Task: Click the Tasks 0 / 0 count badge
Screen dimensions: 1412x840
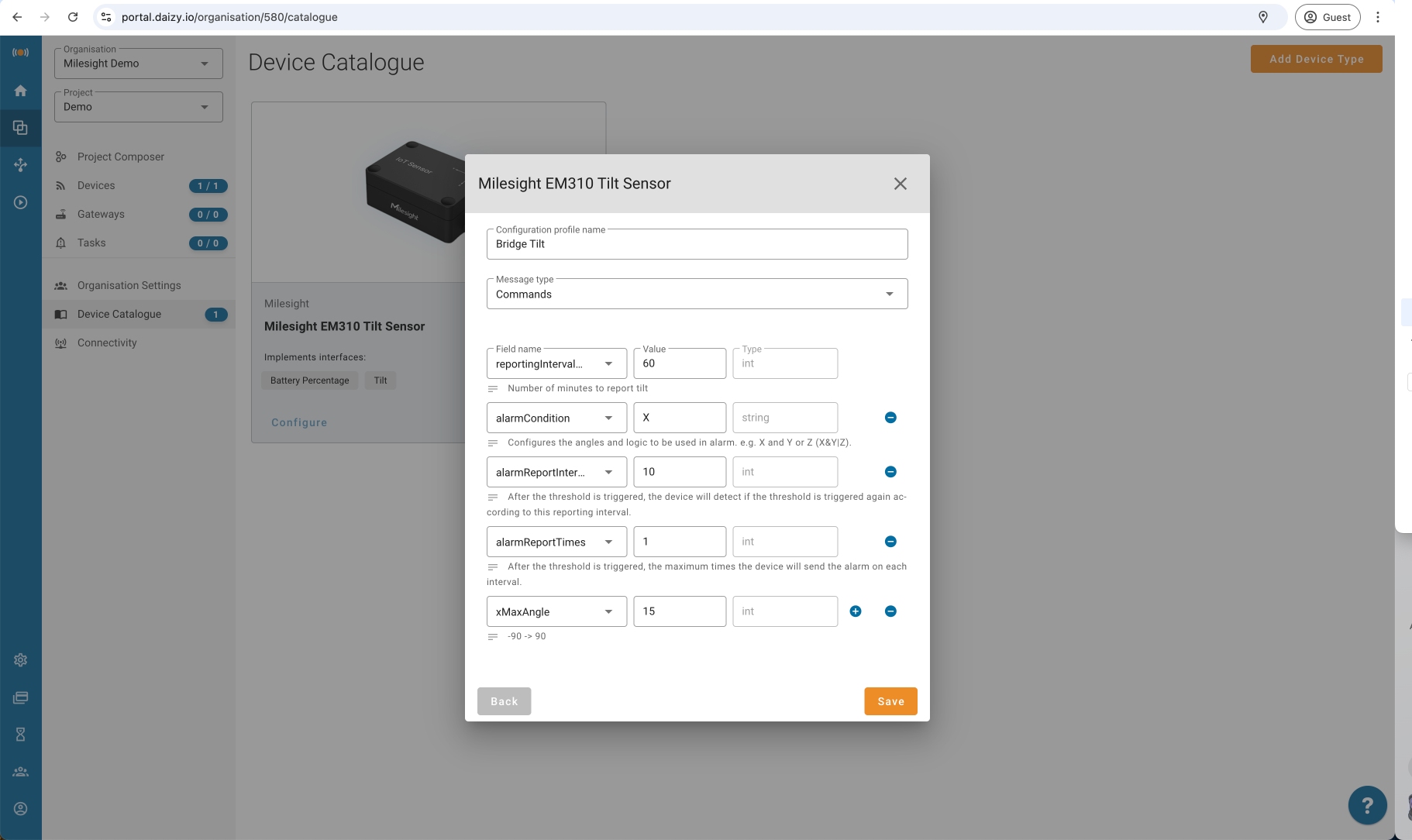Action: coord(208,243)
